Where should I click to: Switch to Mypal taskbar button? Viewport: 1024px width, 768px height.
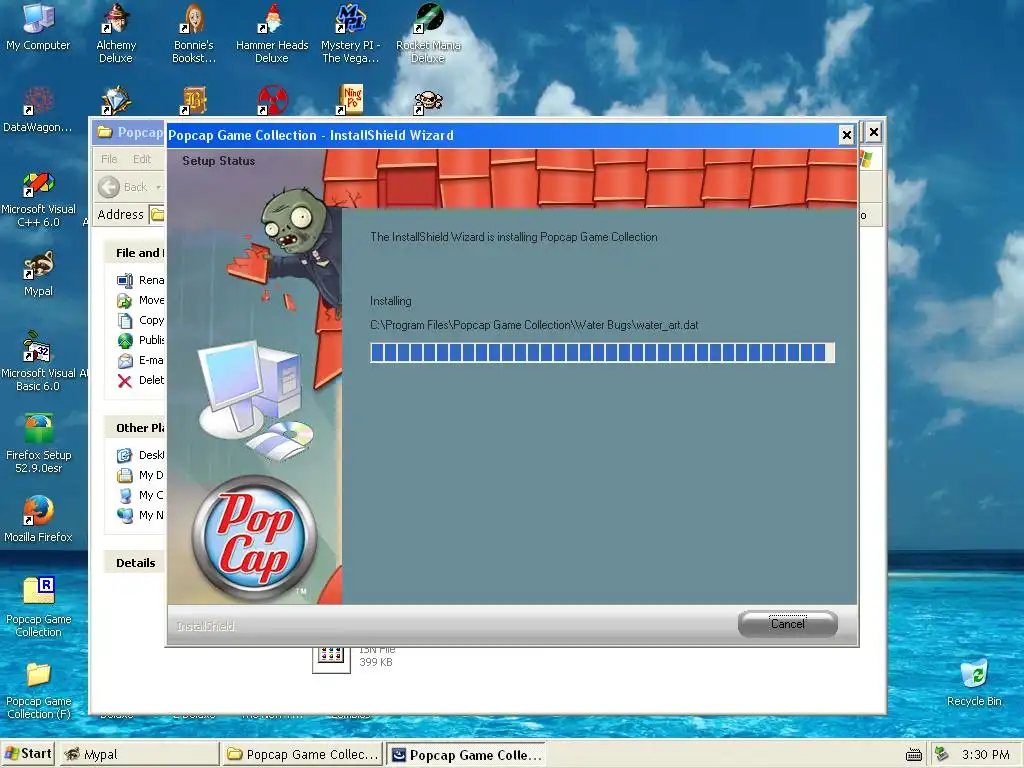click(138, 754)
